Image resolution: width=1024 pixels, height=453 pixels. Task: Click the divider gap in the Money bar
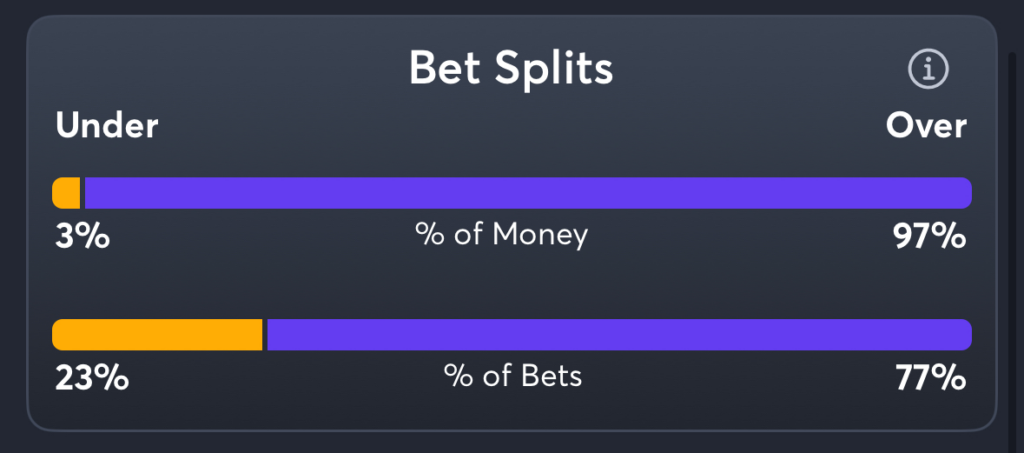pos(82,193)
